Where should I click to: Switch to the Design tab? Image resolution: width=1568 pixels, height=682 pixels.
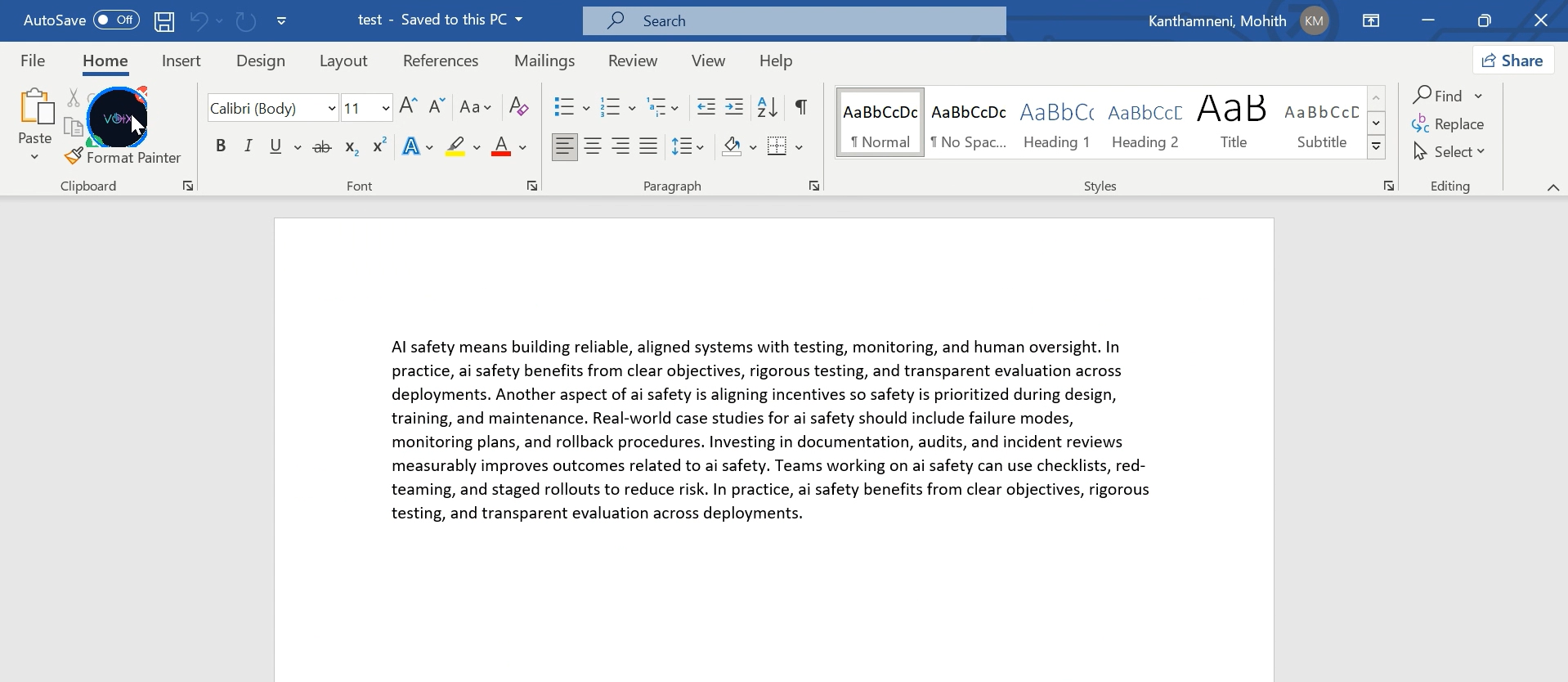coord(261,61)
